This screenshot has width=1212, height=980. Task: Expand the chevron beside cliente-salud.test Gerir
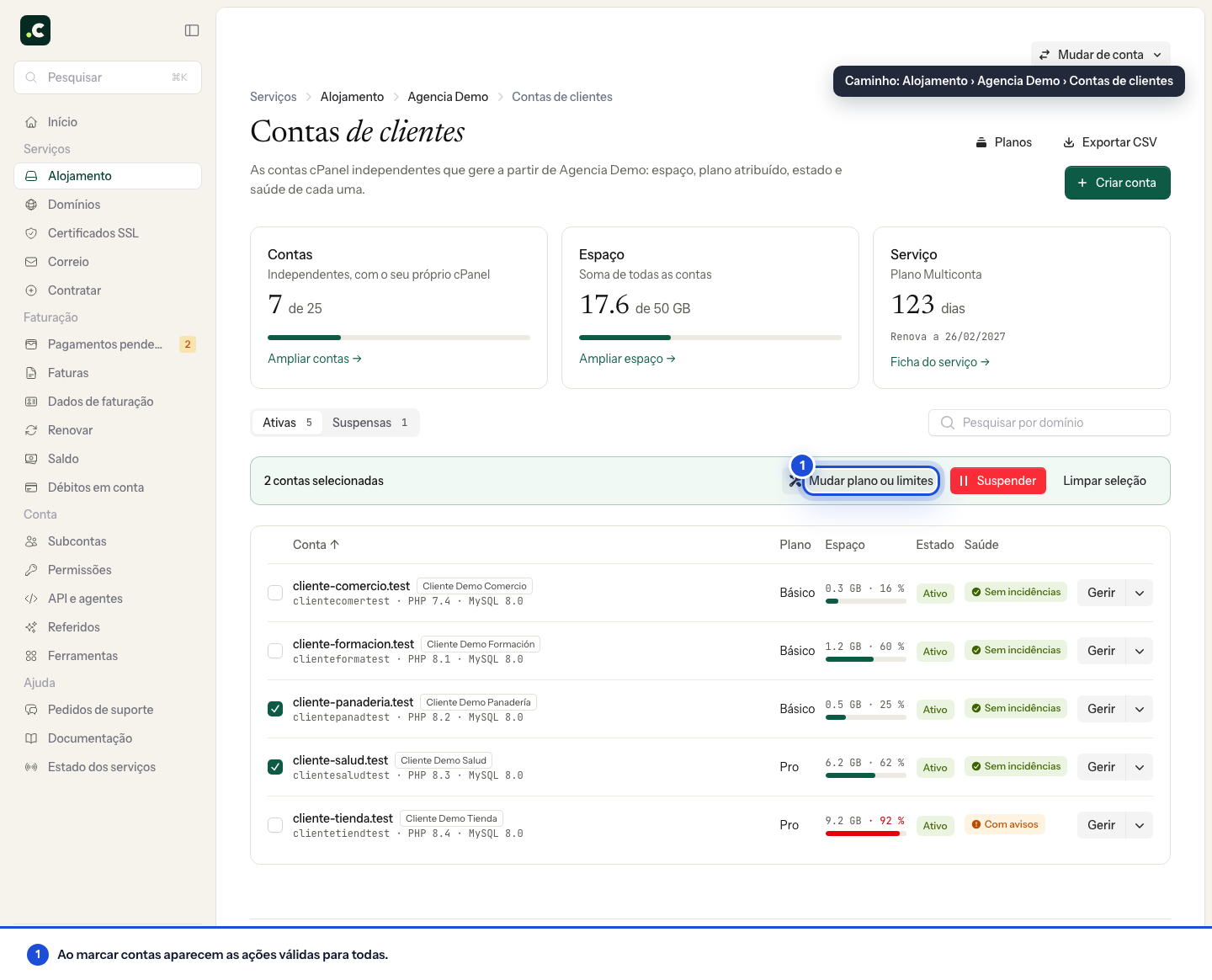[x=1140, y=767]
